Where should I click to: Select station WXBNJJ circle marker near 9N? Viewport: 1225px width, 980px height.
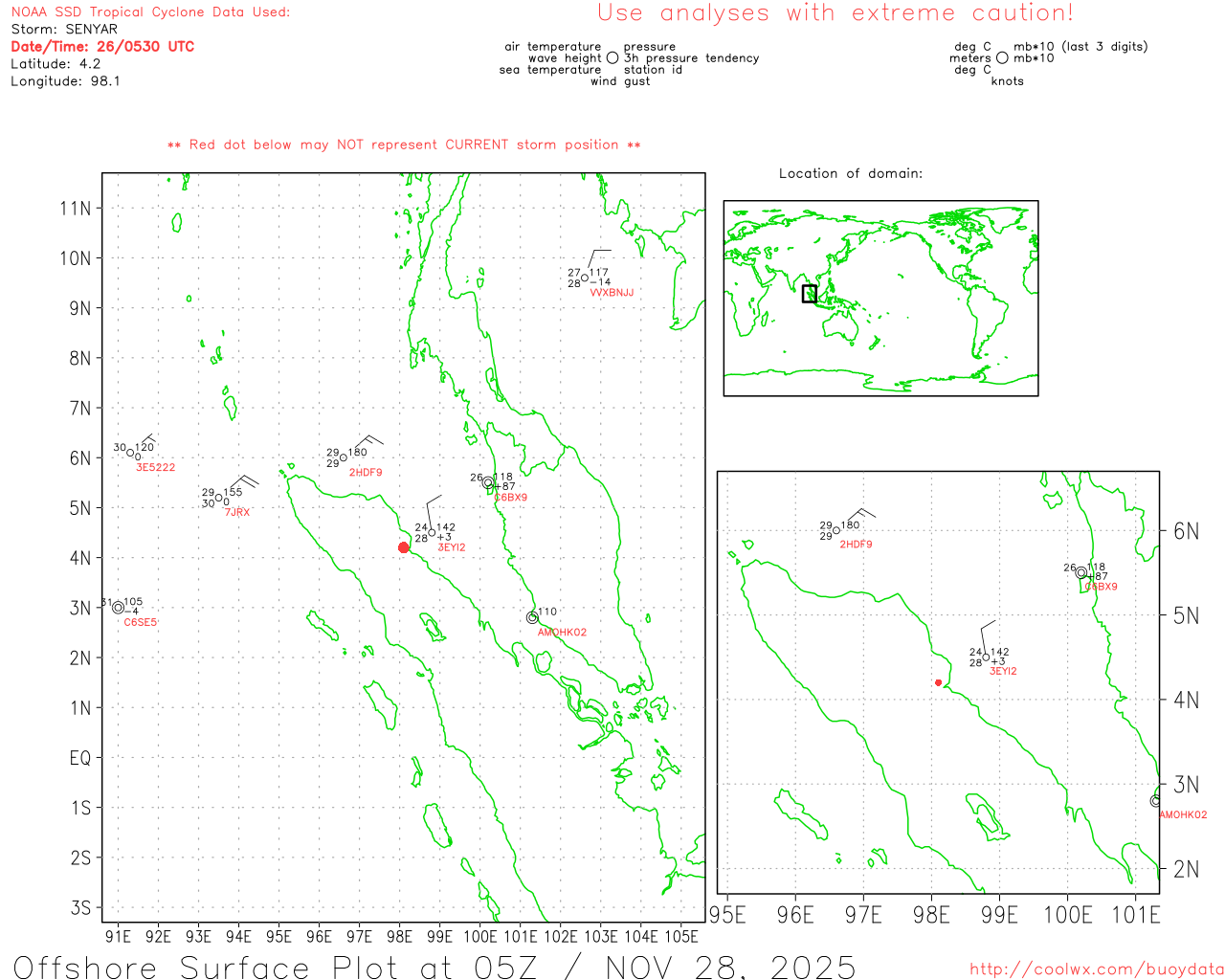pos(586,278)
